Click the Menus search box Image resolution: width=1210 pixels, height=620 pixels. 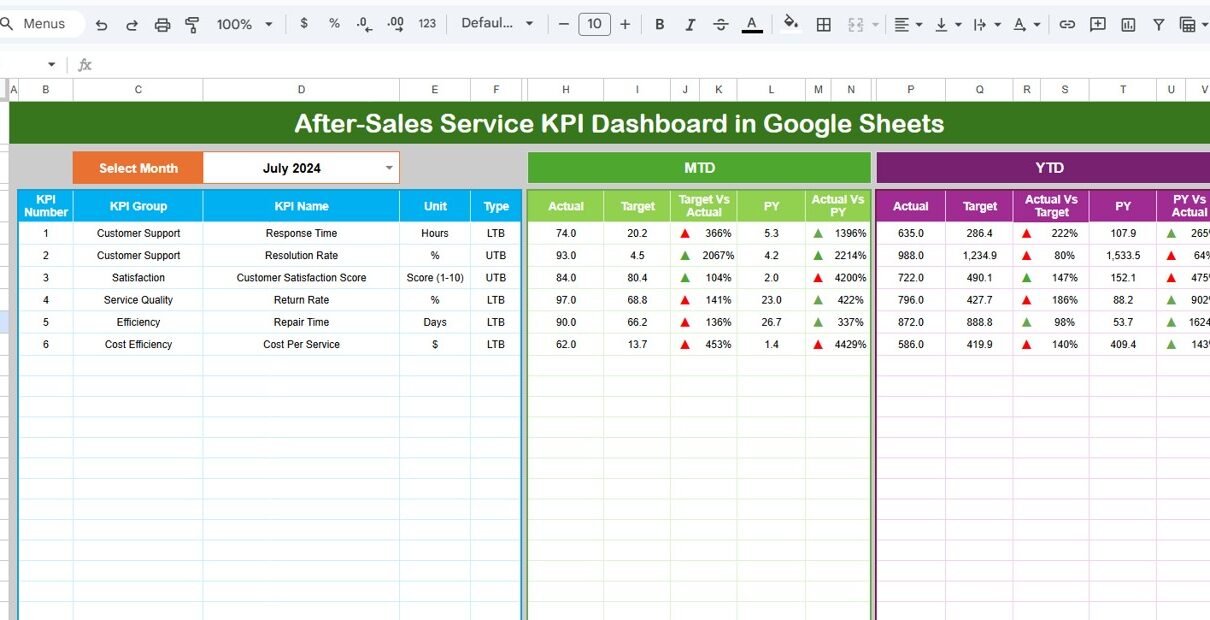(42, 24)
